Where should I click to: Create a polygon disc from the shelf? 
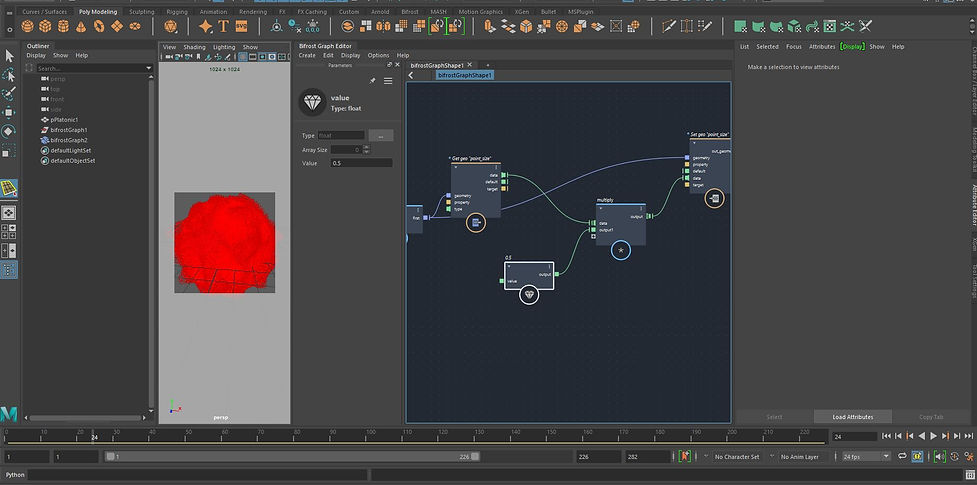(x=135, y=26)
